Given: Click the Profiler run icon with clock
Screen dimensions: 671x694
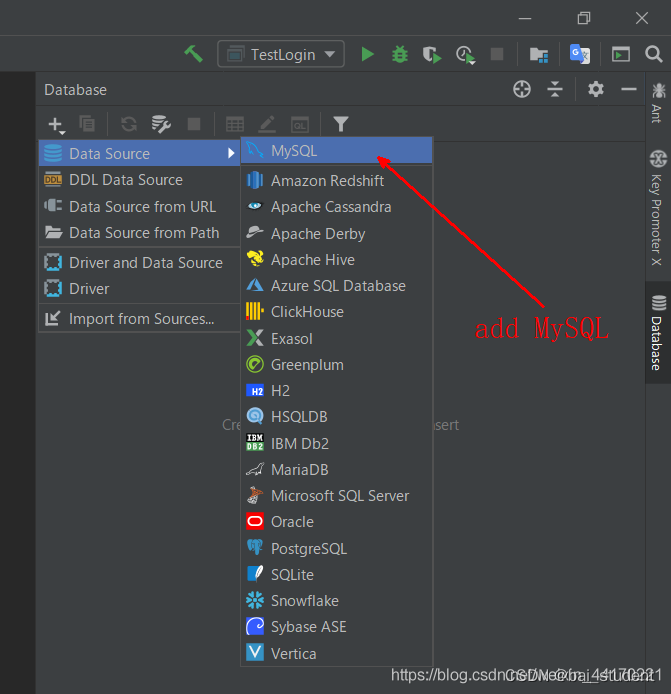Looking at the screenshot, I should (465, 55).
